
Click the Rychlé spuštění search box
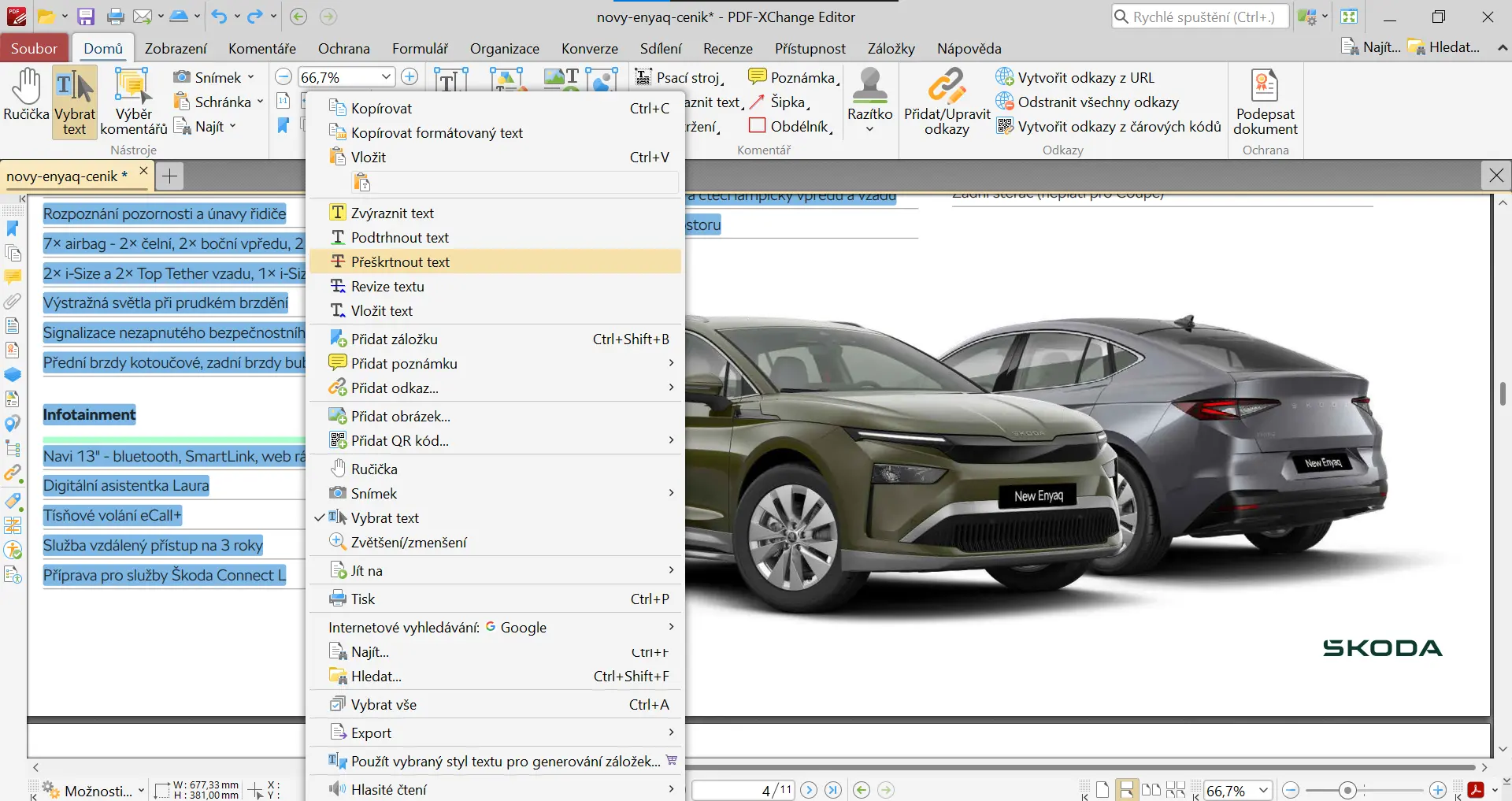1200,17
